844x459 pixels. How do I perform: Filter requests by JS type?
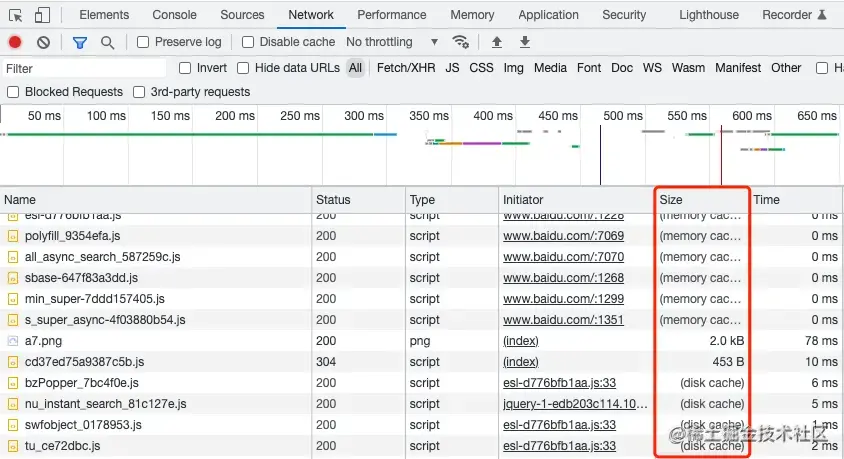click(452, 68)
